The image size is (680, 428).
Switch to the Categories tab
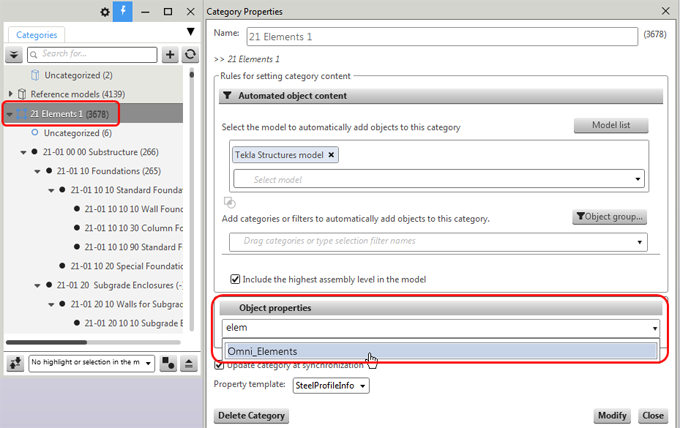(x=37, y=34)
